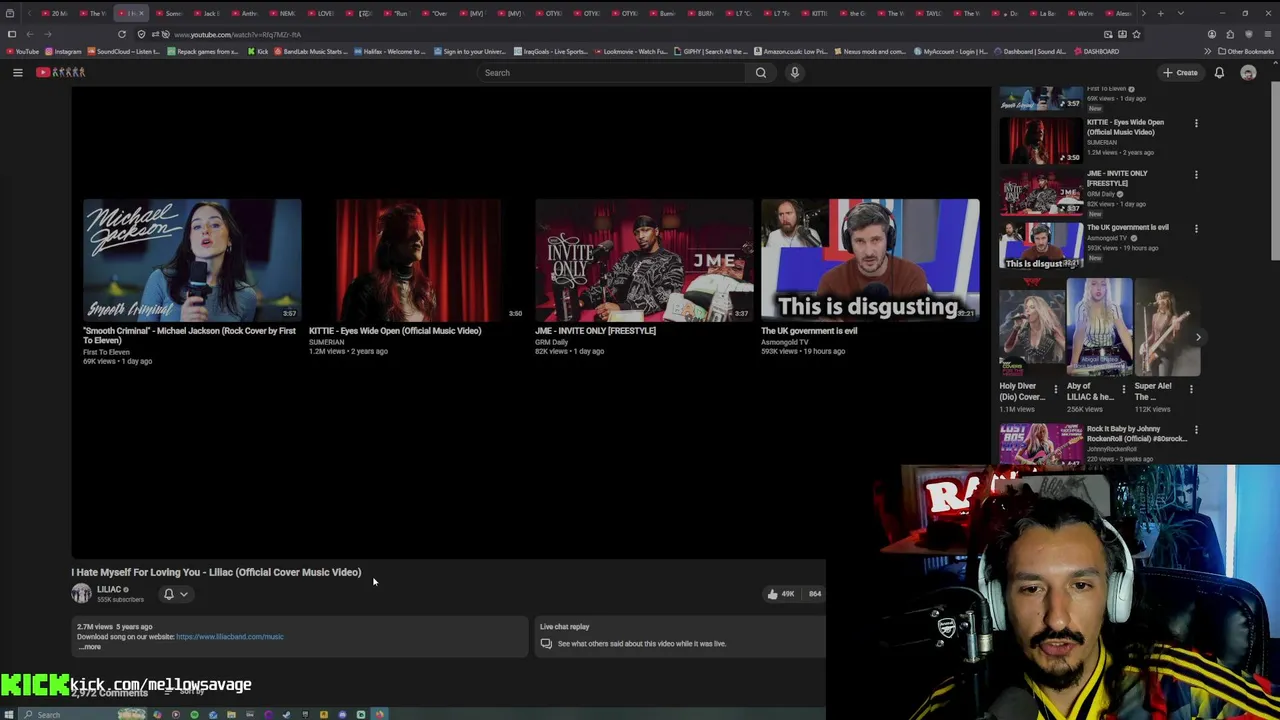This screenshot has width=1280, height=720.
Task: Open the SoundCloud bookmark
Action: pyautogui.click(x=126, y=51)
